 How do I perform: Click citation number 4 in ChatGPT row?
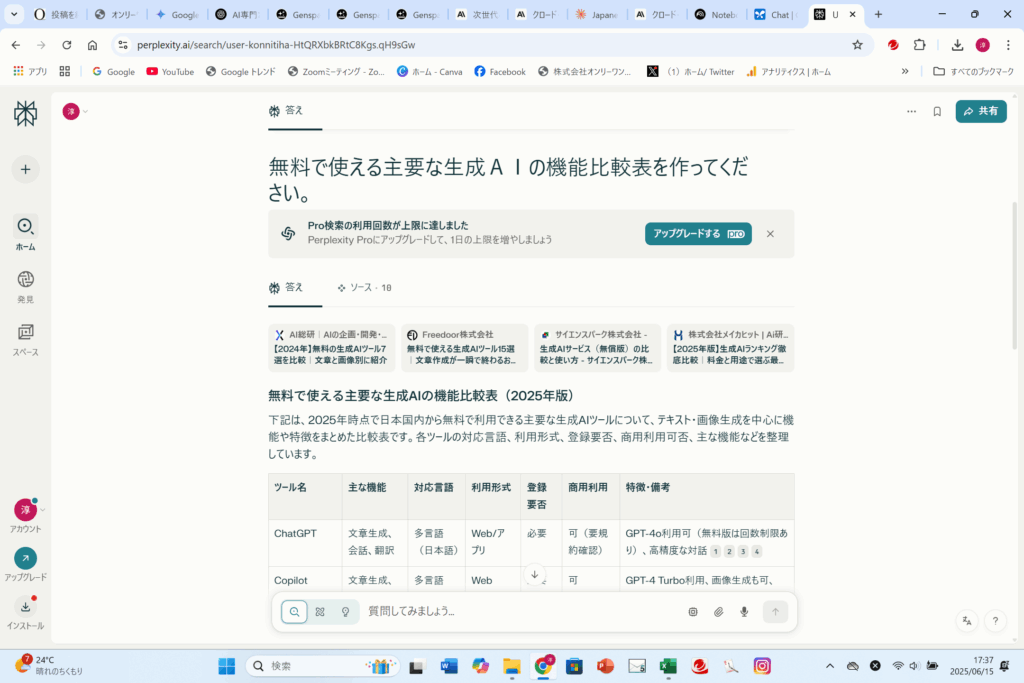point(757,552)
